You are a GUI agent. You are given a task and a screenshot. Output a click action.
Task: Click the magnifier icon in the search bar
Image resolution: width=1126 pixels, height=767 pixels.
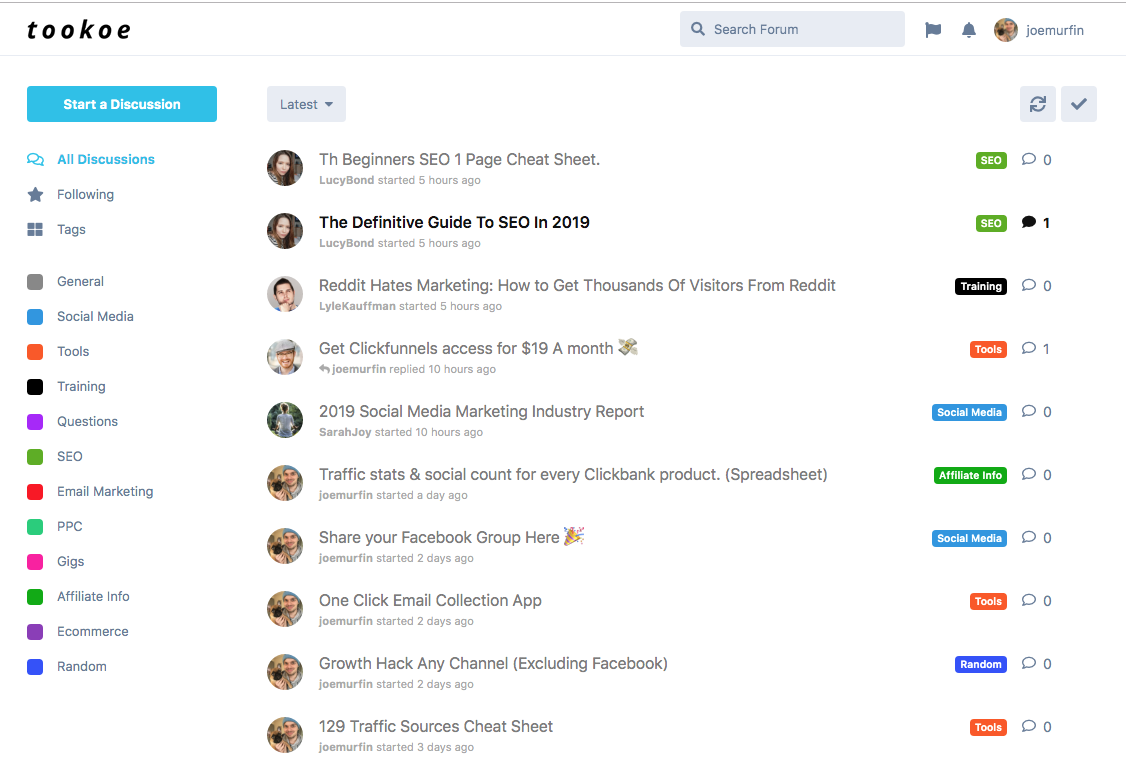click(x=697, y=29)
